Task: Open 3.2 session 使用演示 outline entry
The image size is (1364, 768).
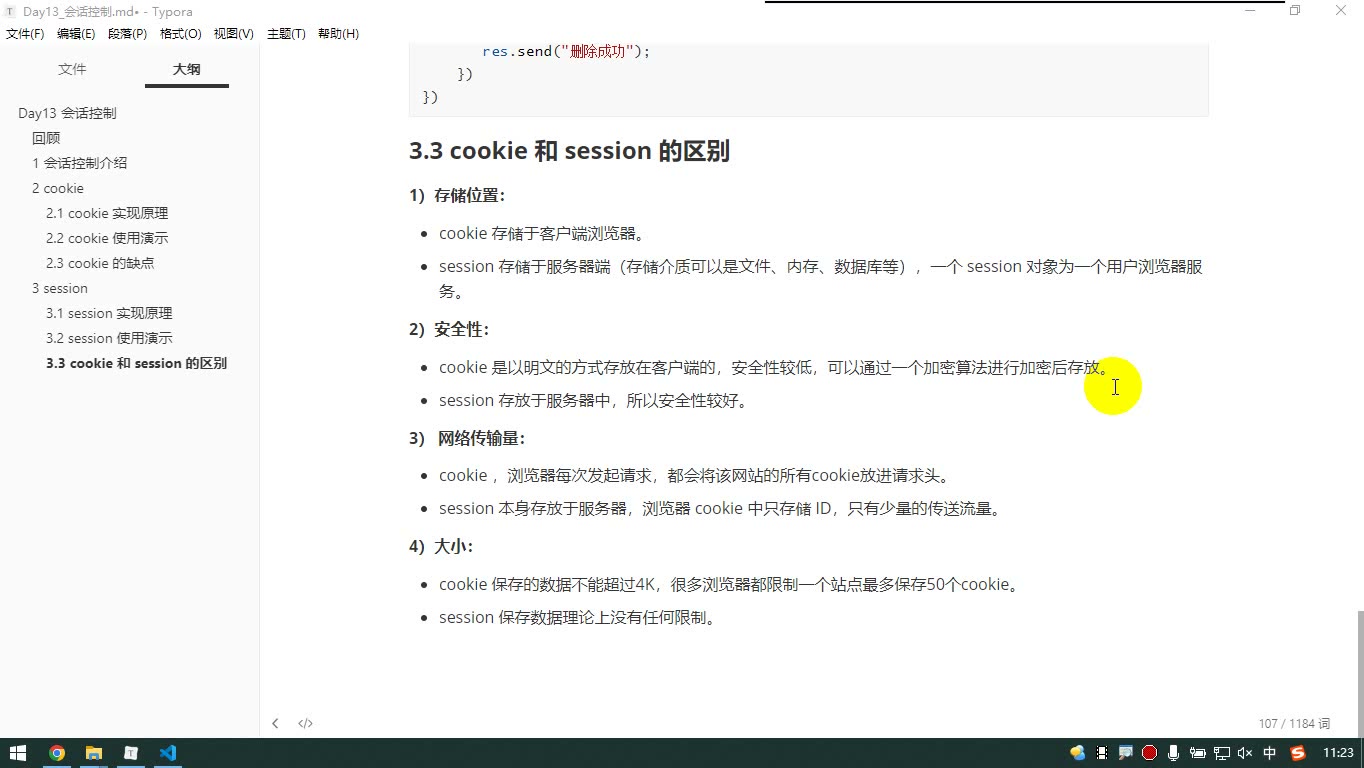Action: point(109,338)
